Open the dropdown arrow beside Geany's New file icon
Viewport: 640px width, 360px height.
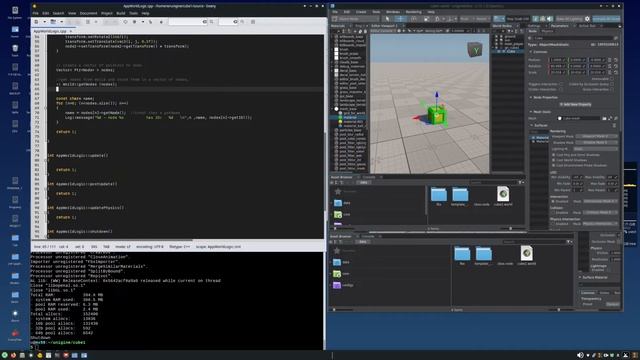tap(44, 22)
